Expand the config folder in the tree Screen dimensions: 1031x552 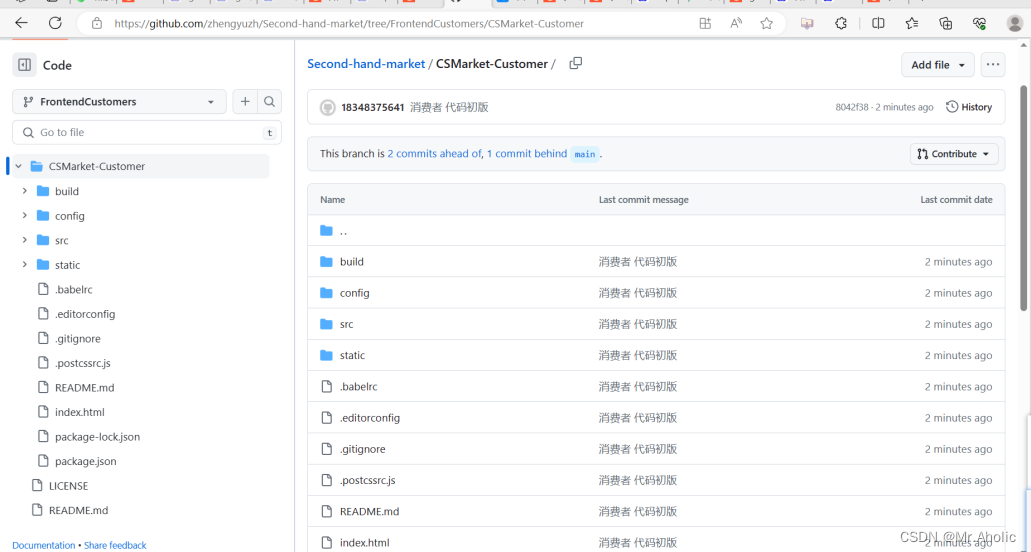25,216
